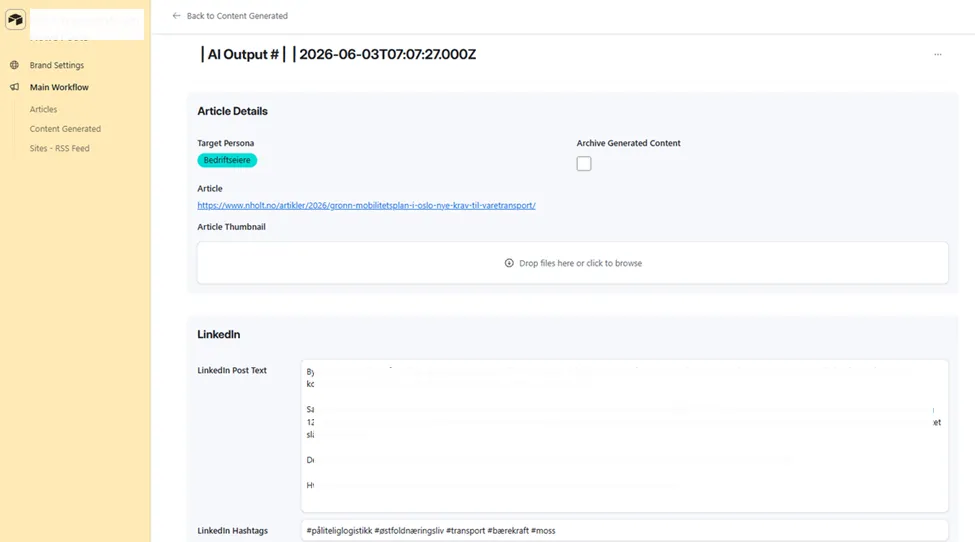The image size is (975, 542).
Task: Open Brand Settings in sidebar
Action: click(x=57, y=65)
